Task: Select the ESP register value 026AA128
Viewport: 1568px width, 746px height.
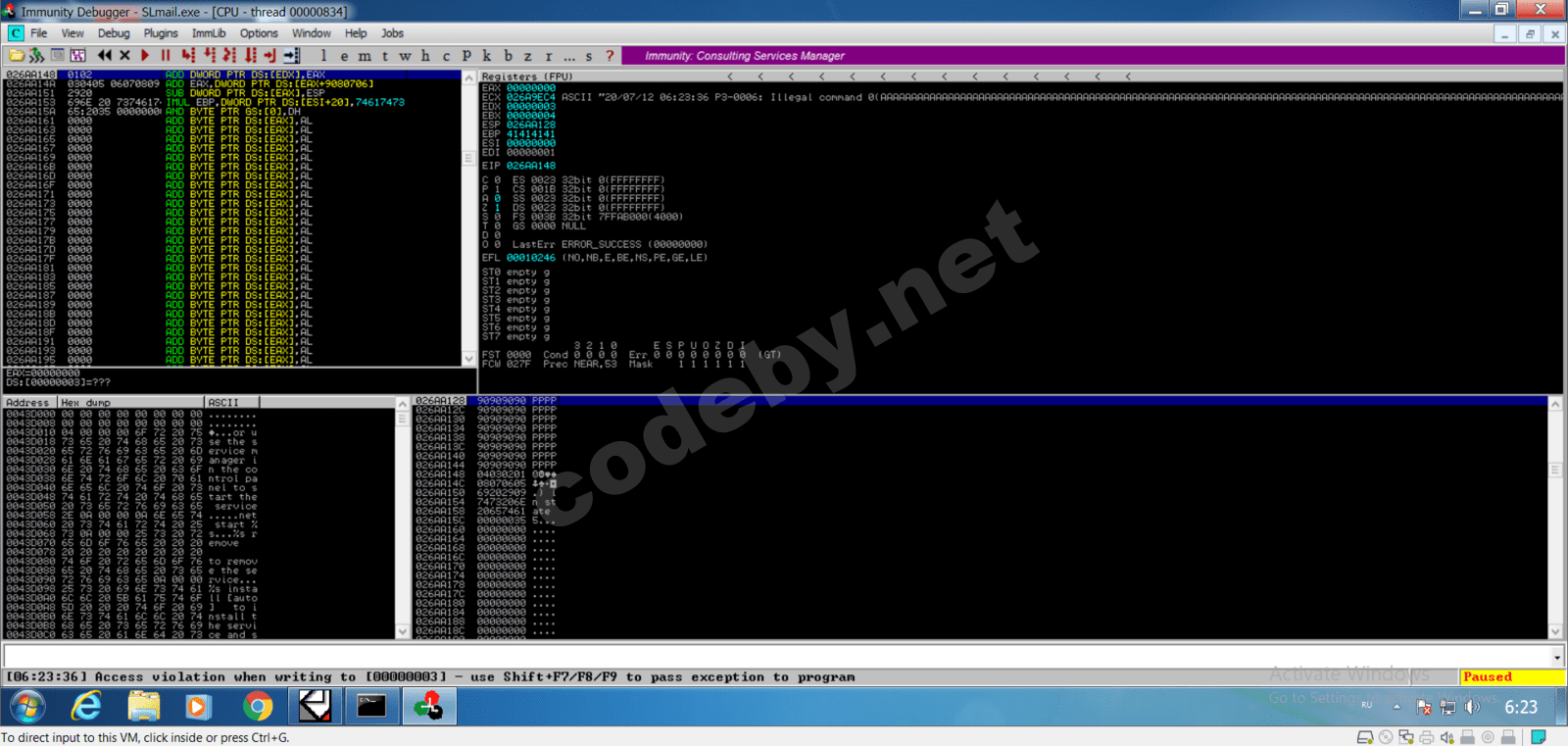Action: [530, 124]
